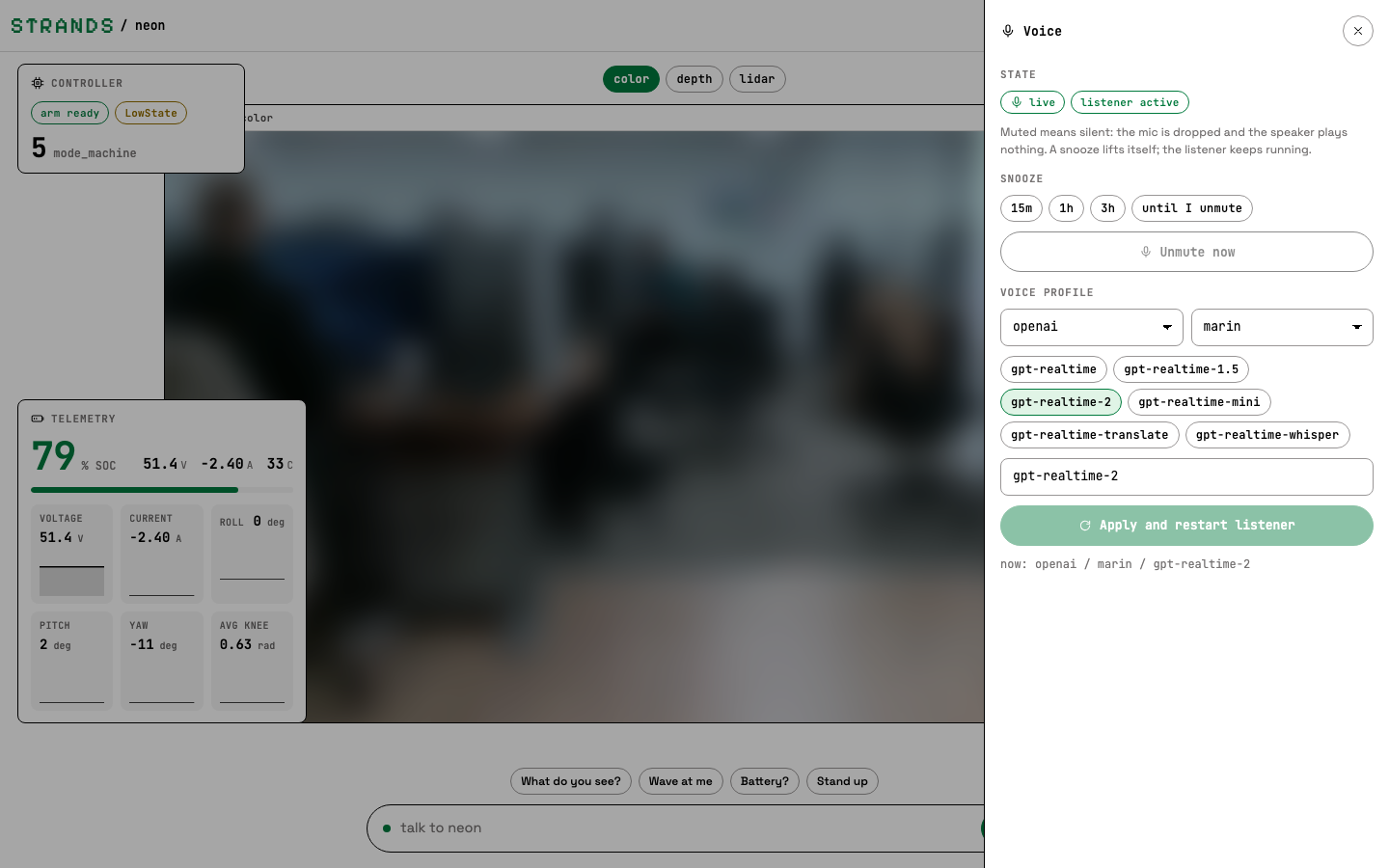Toggle the live state pill
The image size is (1389, 868).
pos(1032,102)
